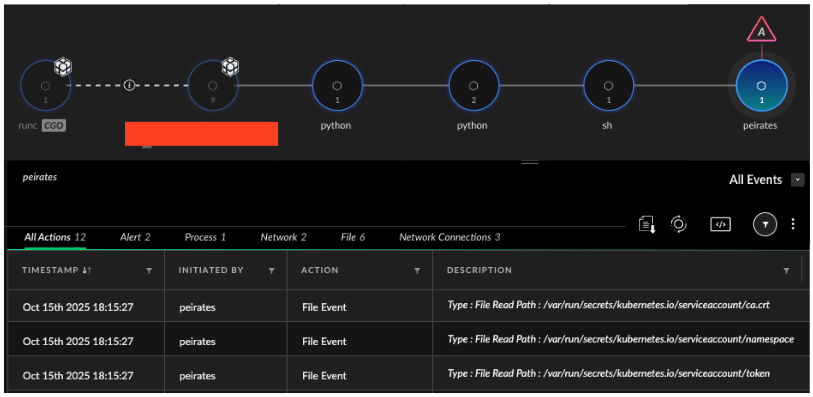Viewport: 813px width, 397px height.
Task: Click the panel resize handle below graph
Action: [530, 162]
